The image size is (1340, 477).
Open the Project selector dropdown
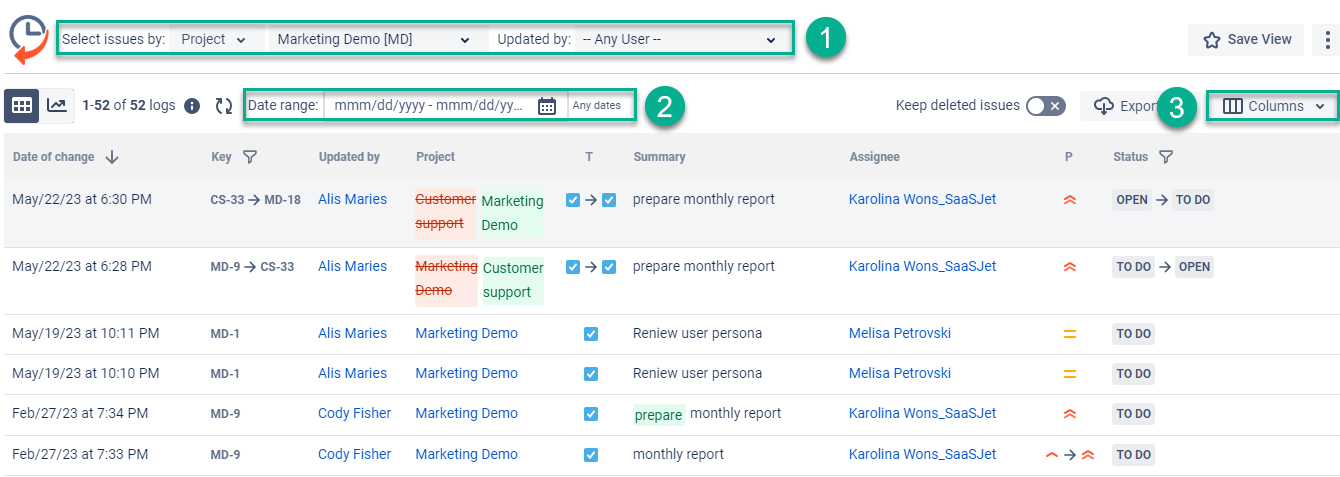(213, 40)
